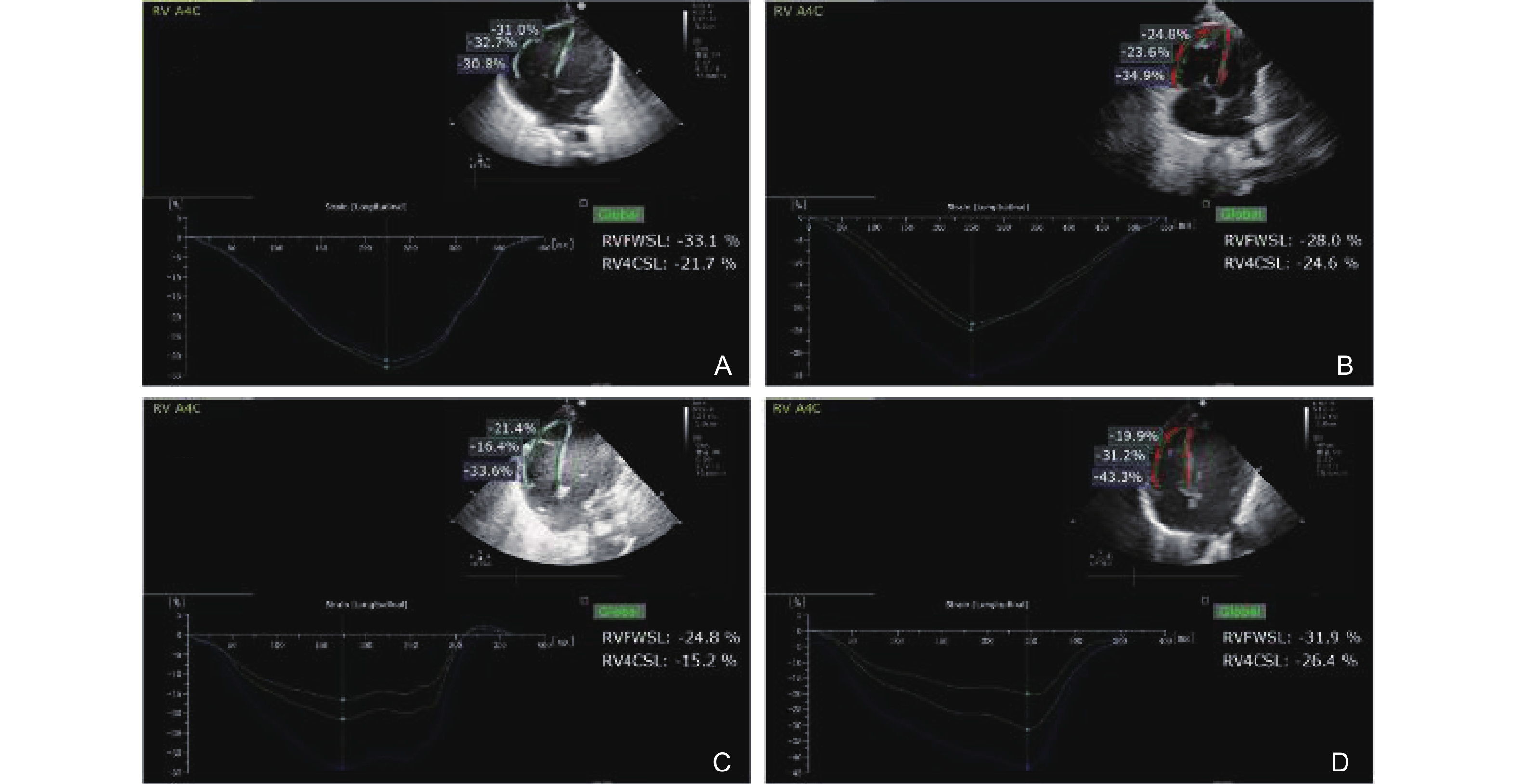
Task: Select the RV A4C view label in panel D
Action: tap(796, 407)
